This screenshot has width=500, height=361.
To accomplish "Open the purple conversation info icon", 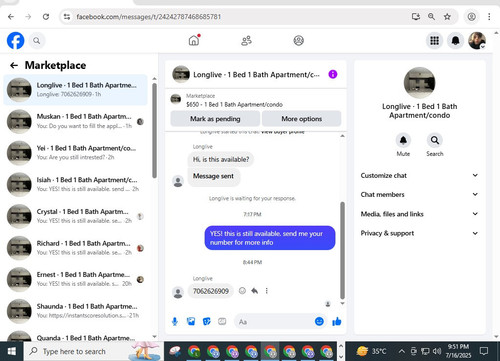I will (x=333, y=74).
